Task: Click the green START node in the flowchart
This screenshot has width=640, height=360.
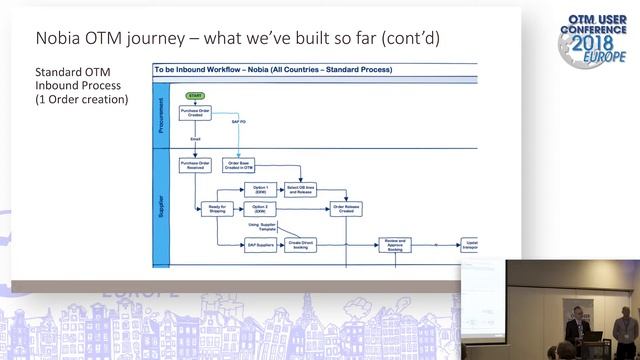Action: coord(195,96)
